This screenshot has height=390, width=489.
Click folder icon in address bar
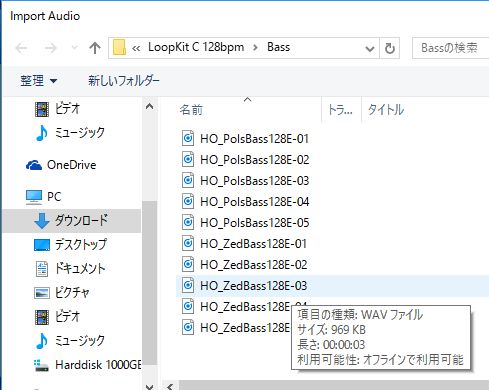(x=119, y=47)
